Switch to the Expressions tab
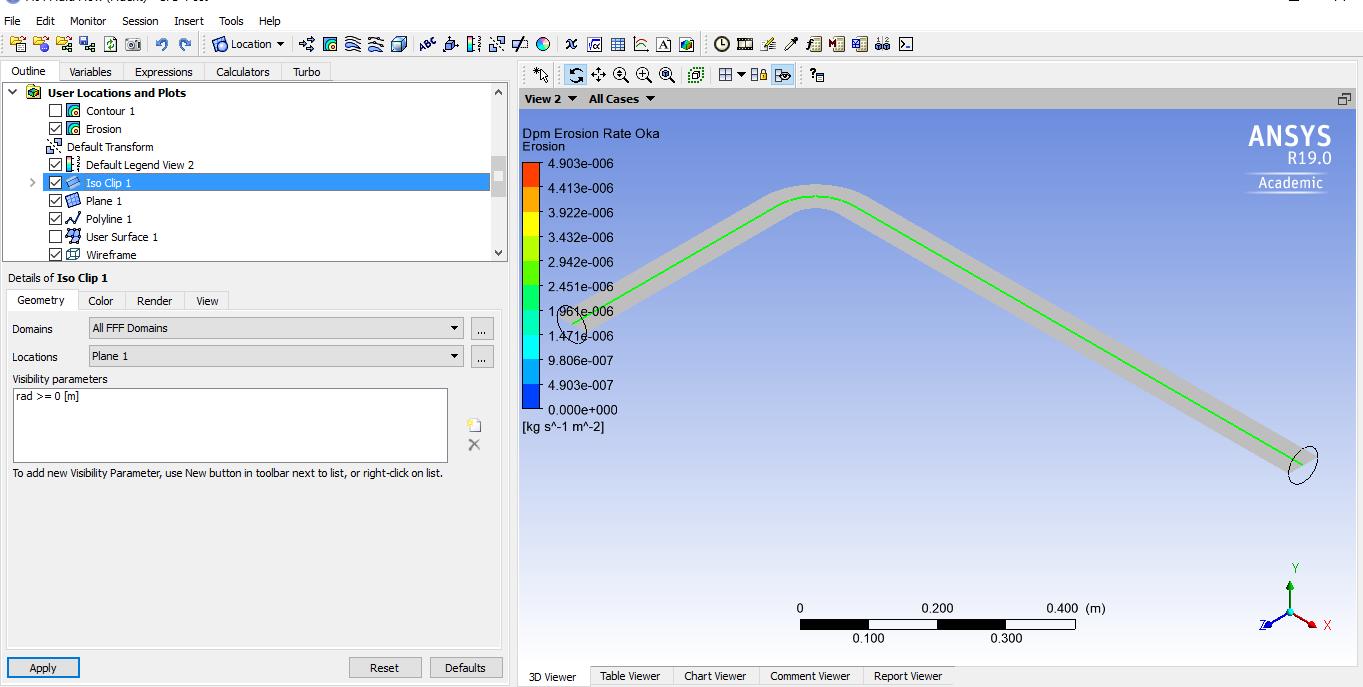 pyautogui.click(x=163, y=72)
